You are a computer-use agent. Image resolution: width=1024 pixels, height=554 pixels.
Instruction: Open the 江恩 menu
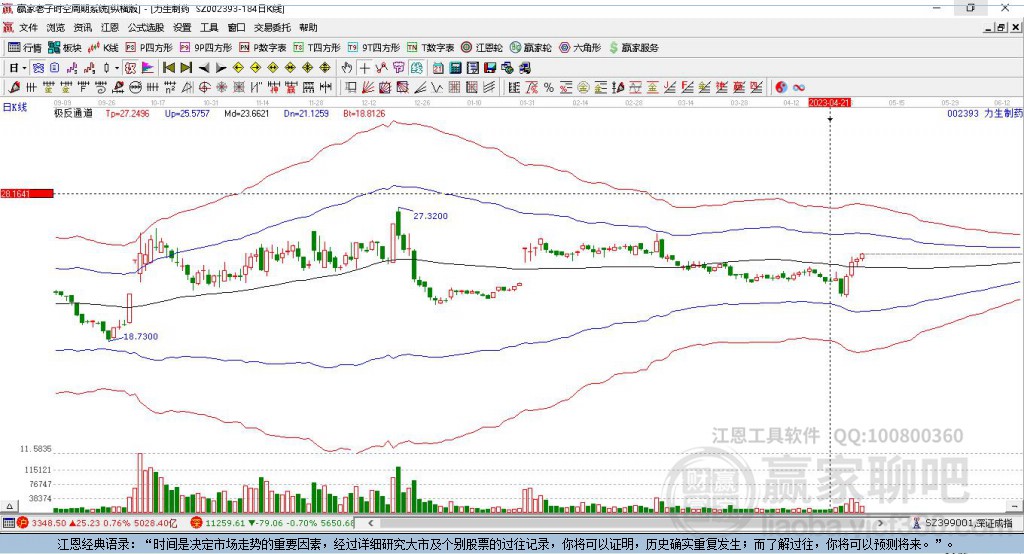point(110,27)
